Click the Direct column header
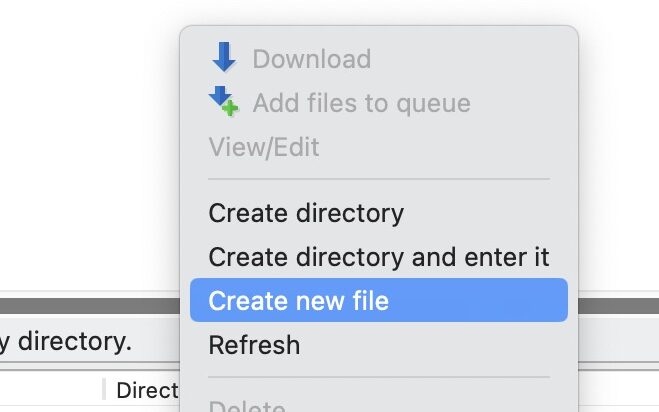Viewport: 659px width, 412px height. [x=147, y=391]
